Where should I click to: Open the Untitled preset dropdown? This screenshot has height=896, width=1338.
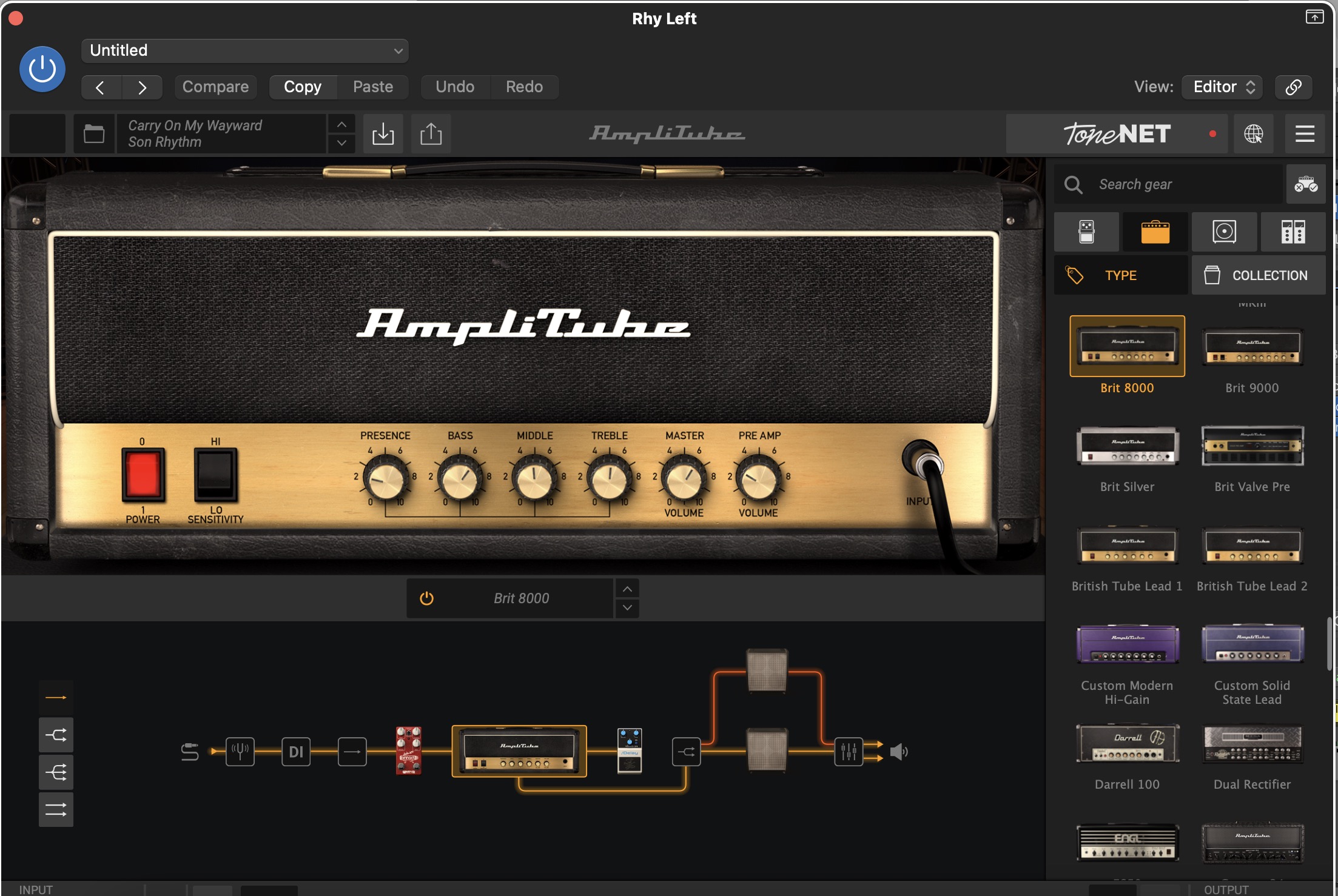(244, 50)
